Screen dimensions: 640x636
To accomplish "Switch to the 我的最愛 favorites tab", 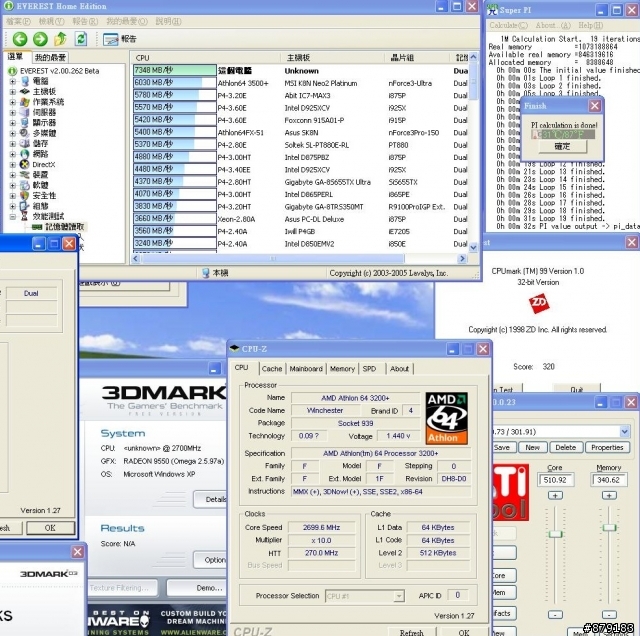I will pyautogui.click(x=49, y=58).
